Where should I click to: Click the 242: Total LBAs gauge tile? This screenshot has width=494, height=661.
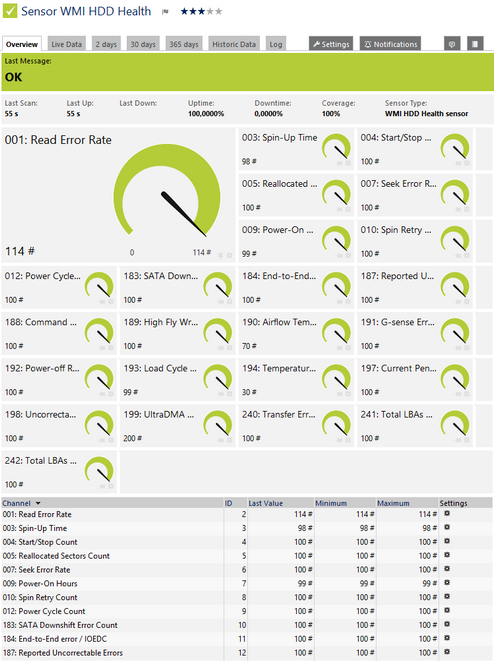(59, 472)
